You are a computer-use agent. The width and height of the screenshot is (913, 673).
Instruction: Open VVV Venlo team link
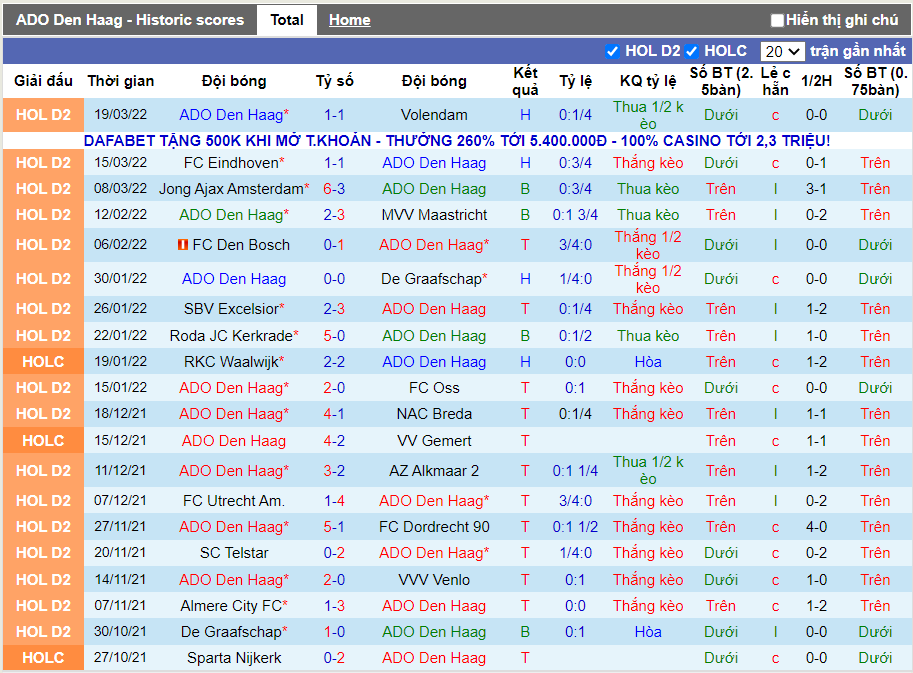pyautogui.click(x=434, y=580)
